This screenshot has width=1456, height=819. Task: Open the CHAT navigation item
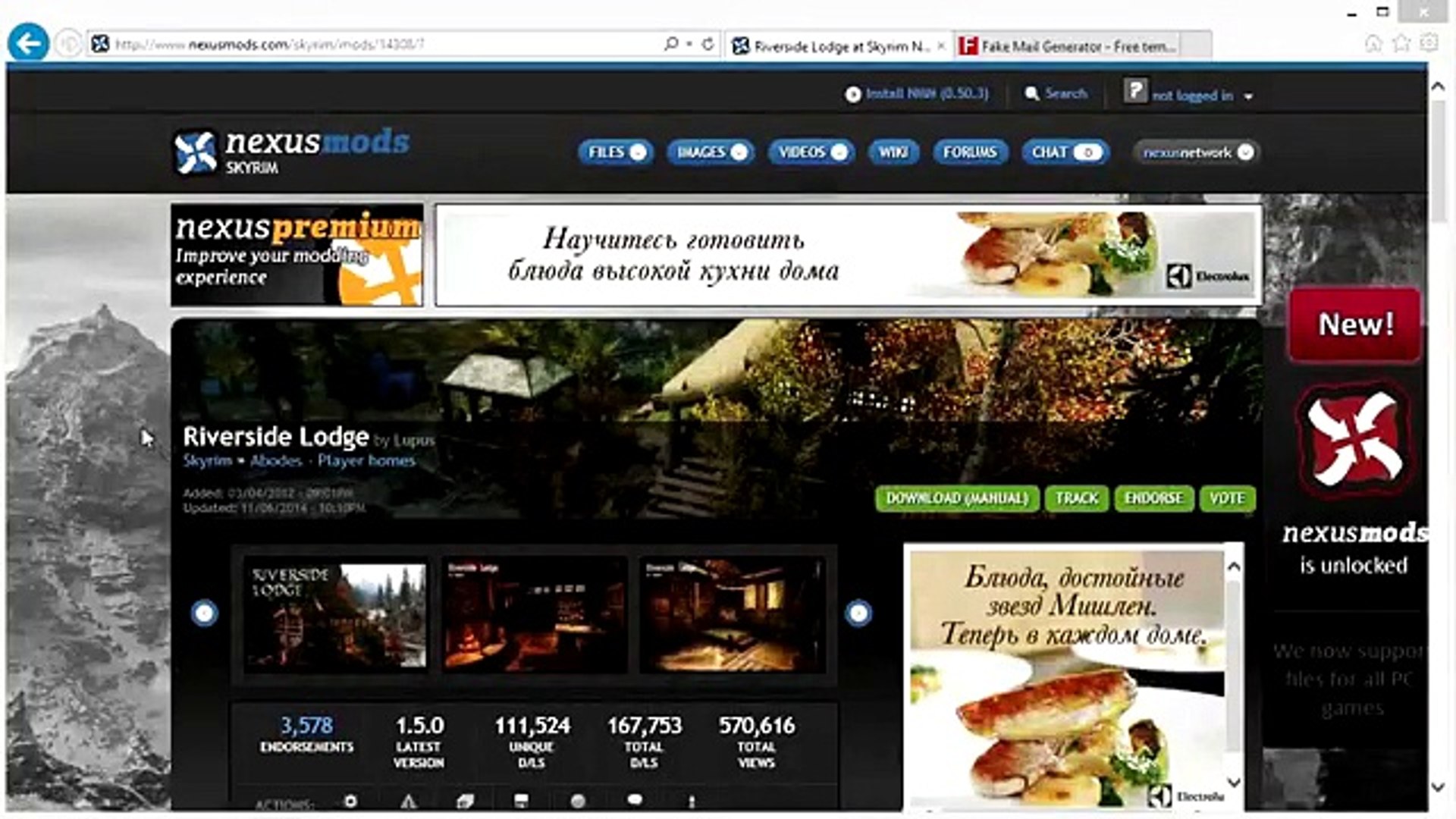pyautogui.click(x=1065, y=152)
